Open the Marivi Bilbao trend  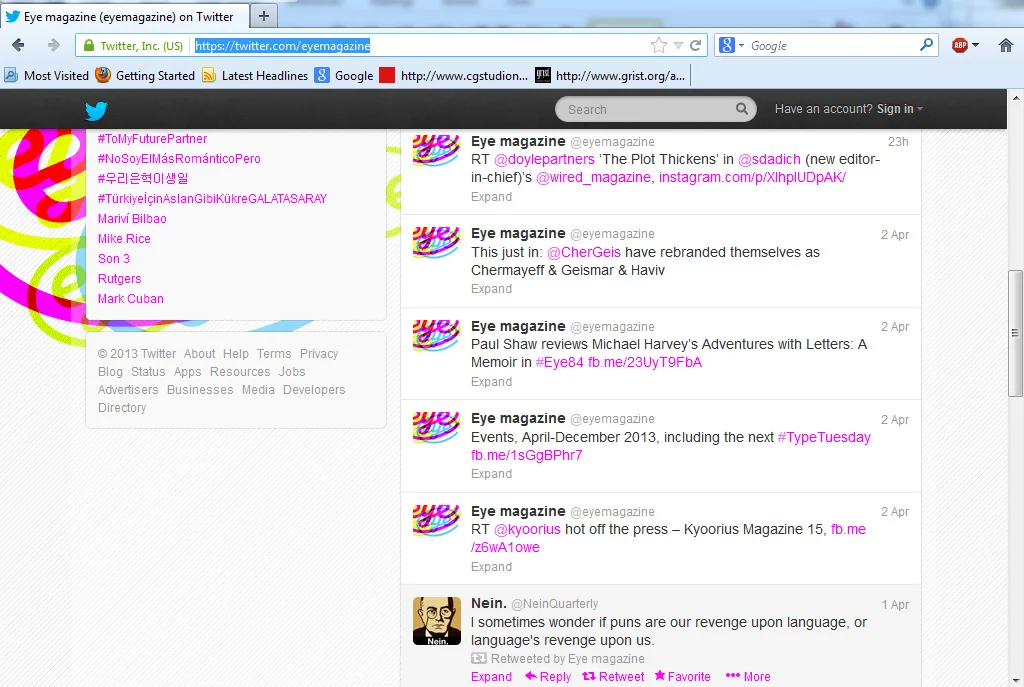(x=132, y=219)
